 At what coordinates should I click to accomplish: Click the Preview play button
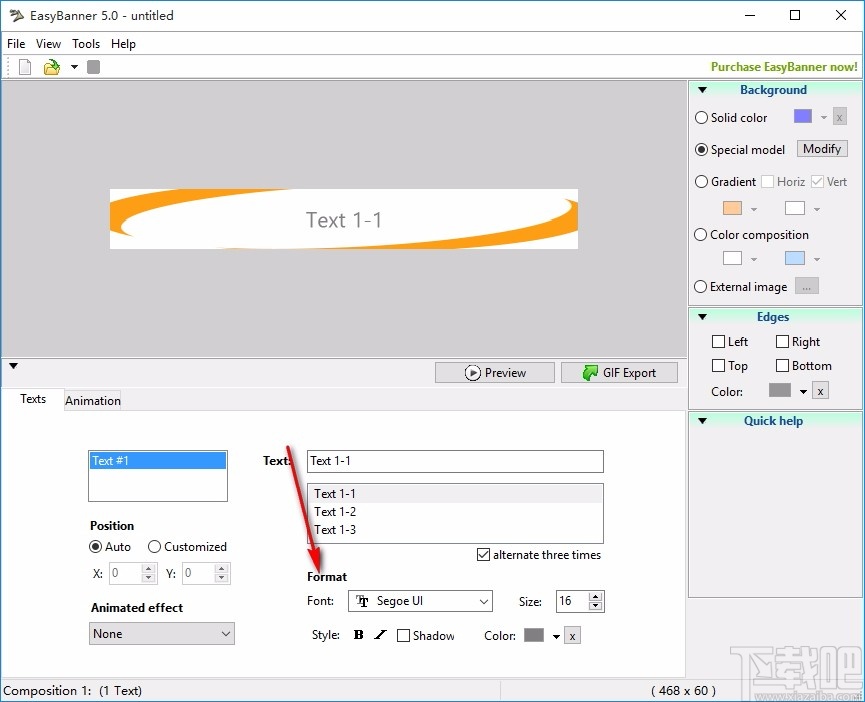(495, 373)
